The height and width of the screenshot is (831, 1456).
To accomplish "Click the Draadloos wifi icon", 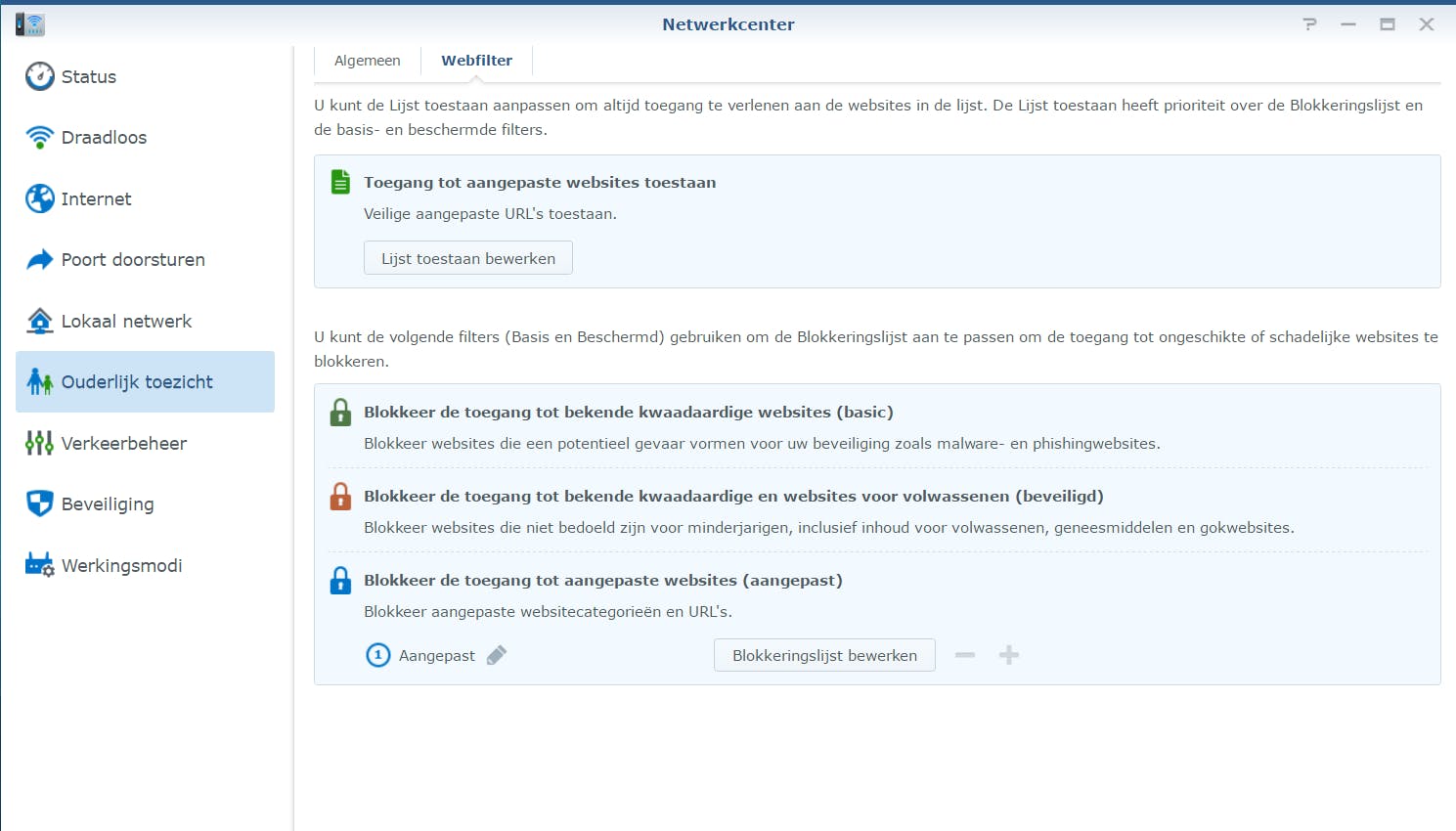I will coord(40,138).
